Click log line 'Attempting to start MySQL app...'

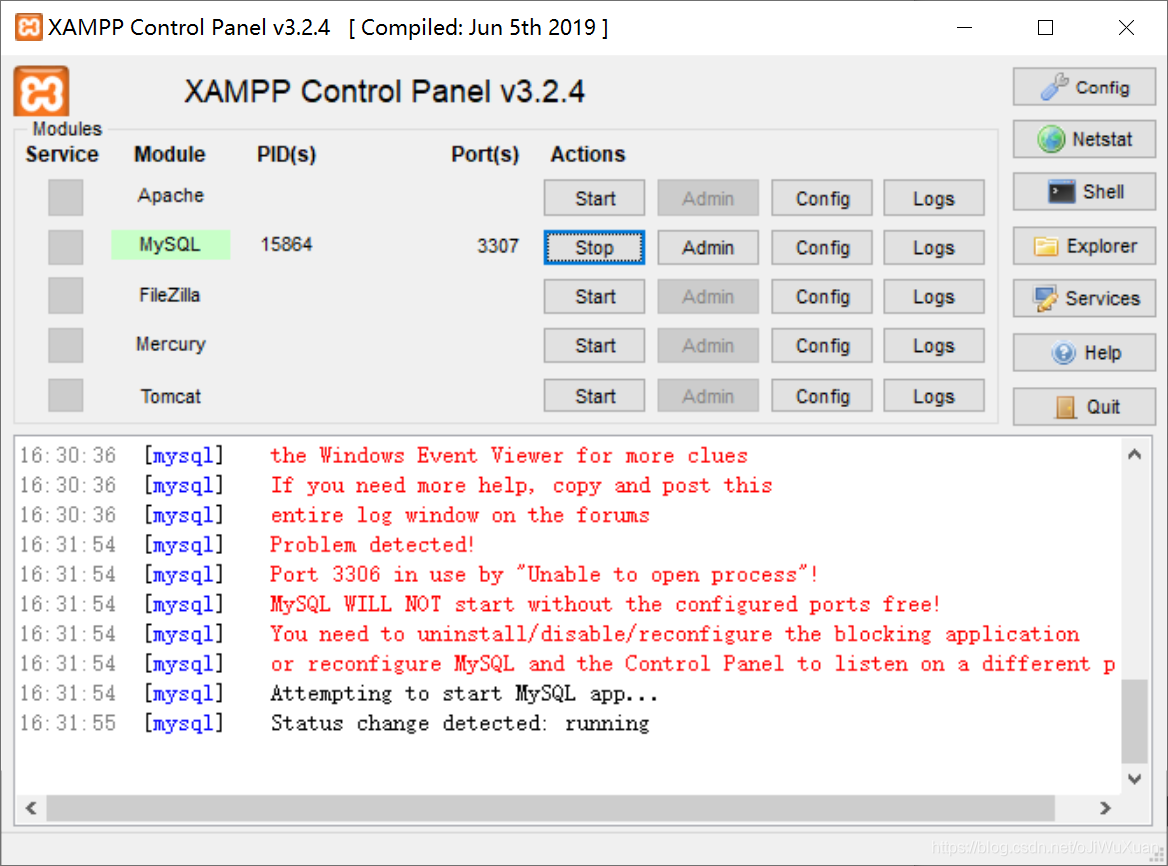pyautogui.click(x=464, y=693)
